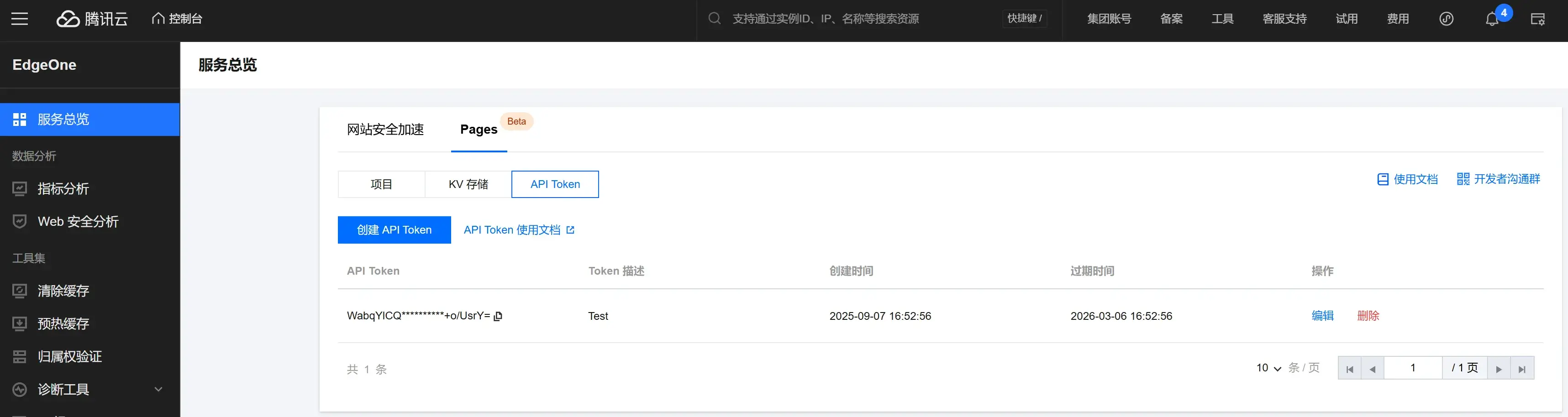
Task: Jump to the last page
Action: [1522, 368]
